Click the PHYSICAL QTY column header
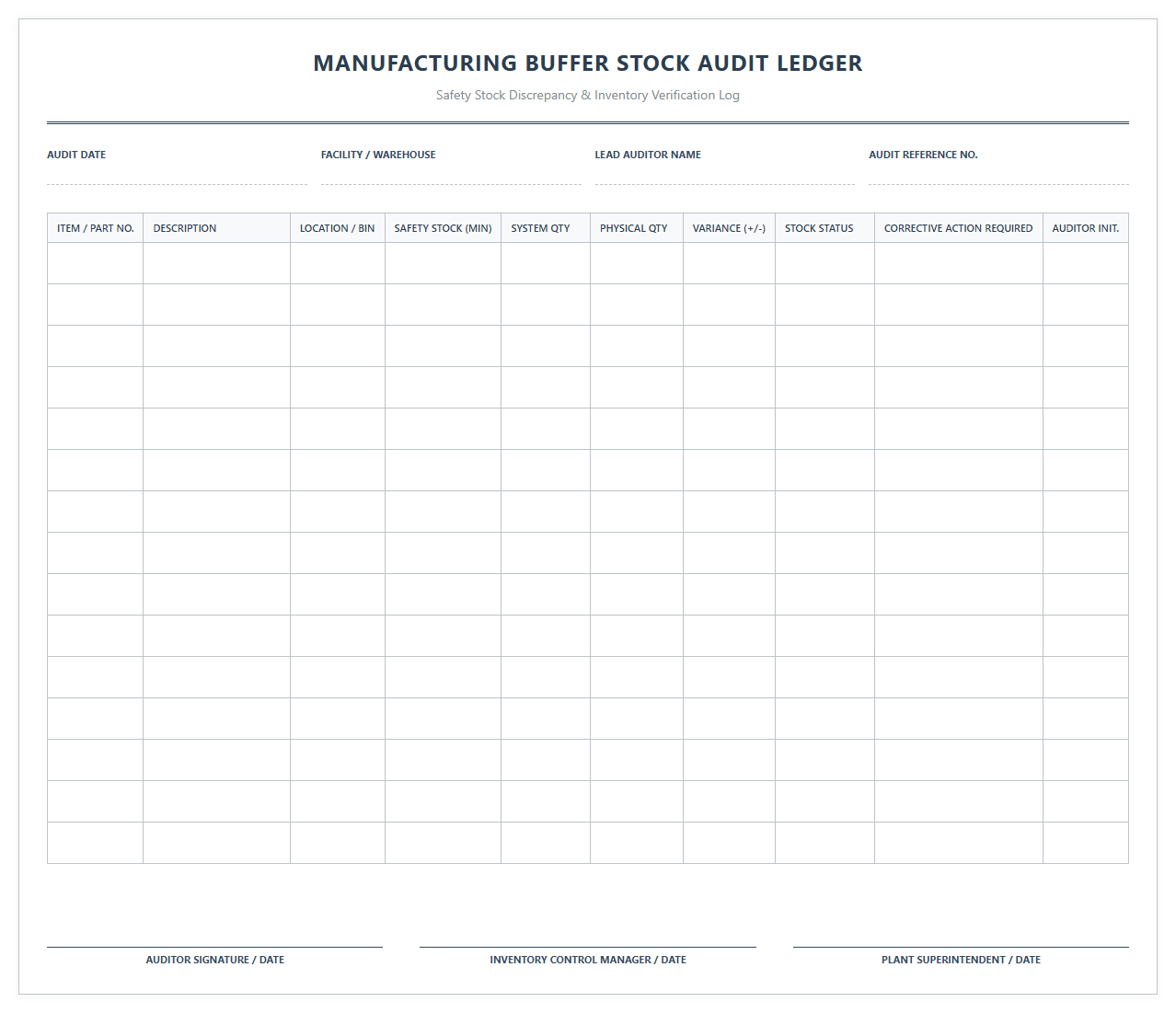 point(637,228)
